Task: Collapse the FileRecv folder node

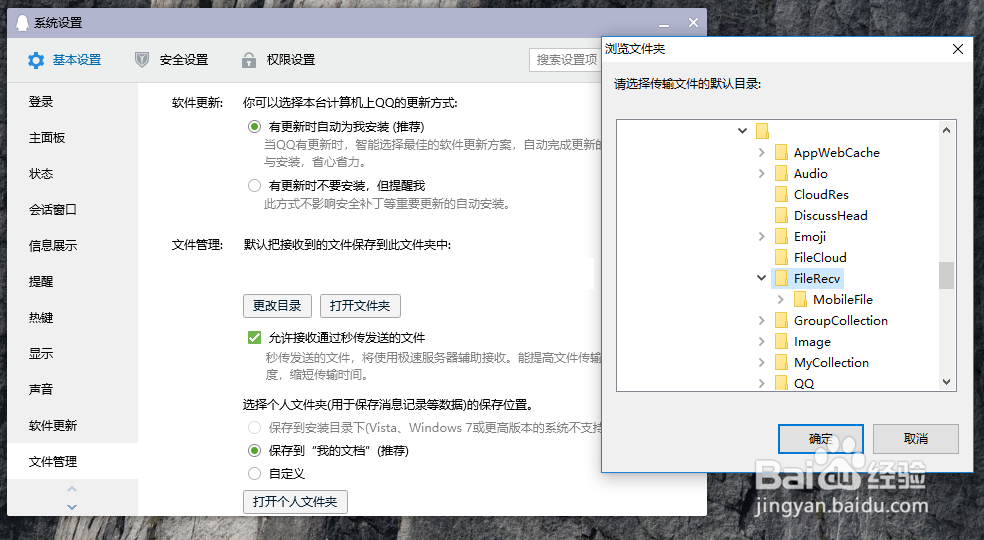Action: point(761,278)
